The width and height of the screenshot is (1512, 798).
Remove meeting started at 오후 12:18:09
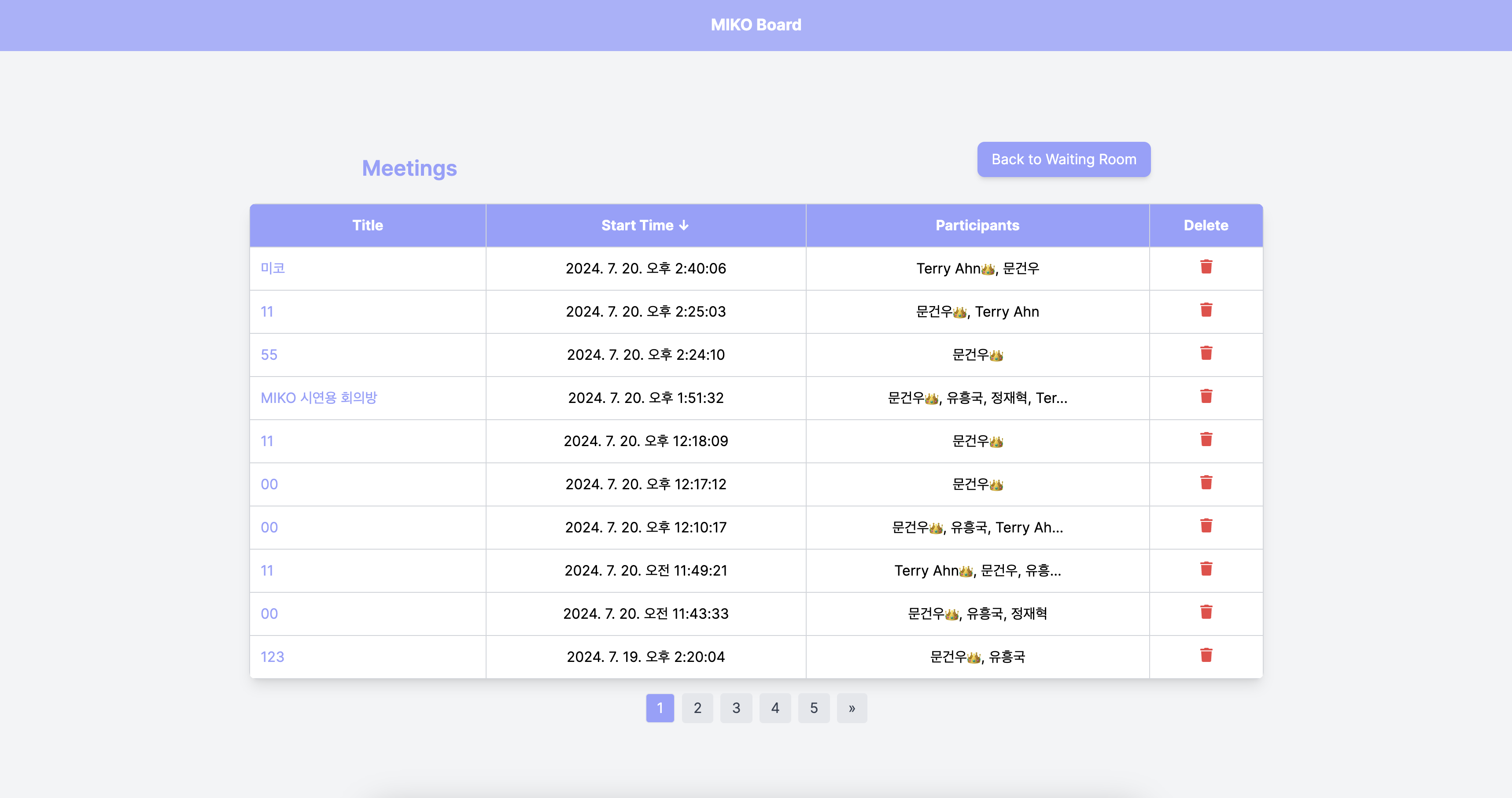(1206, 440)
